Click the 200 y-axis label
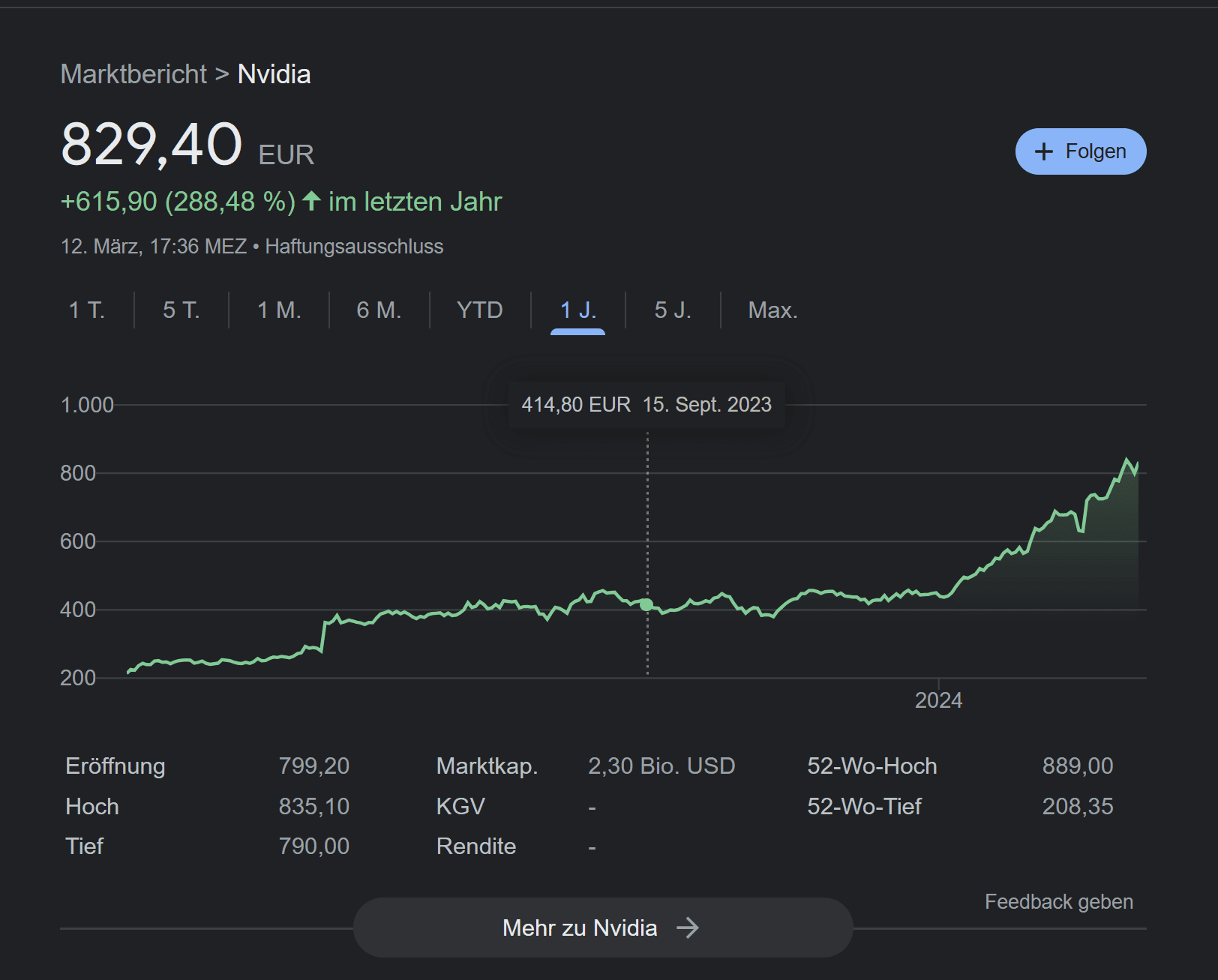The width and height of the screenshot is (1218, 980). pos(78,678)
